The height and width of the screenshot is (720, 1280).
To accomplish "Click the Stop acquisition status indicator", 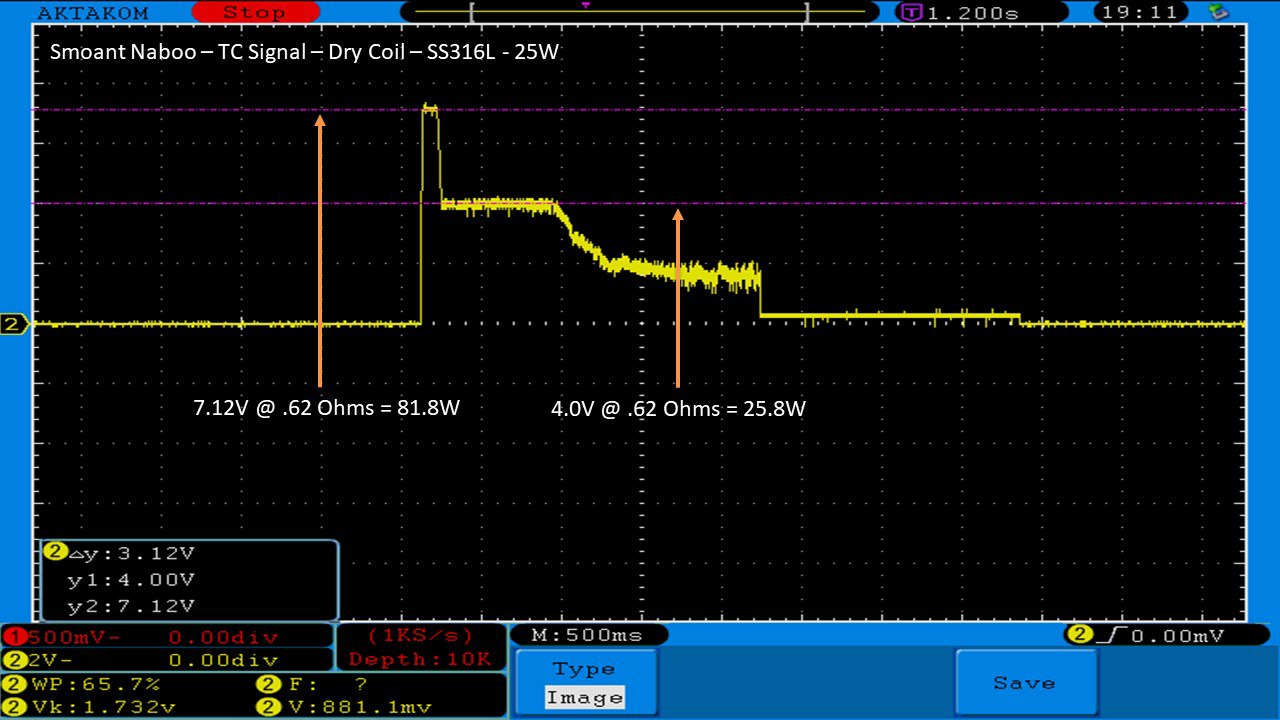I will click(x=254, y=13).
